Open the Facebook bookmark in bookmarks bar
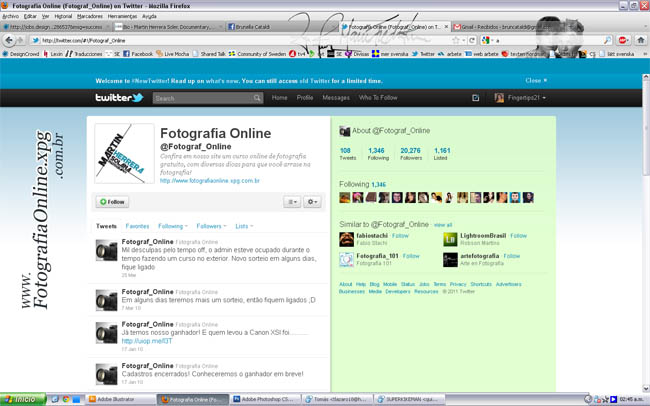650x406 pixels. pos(138,54)
